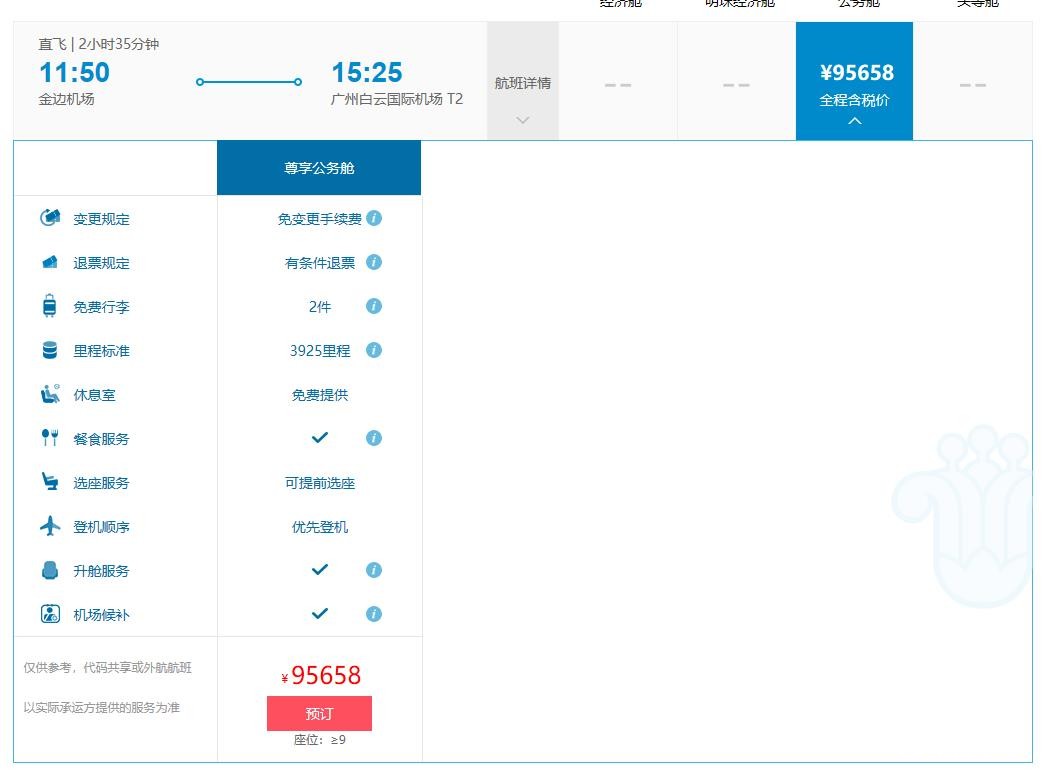
Task: Click checkmark in 餐食服务 row
Action: tap(320, 438)
